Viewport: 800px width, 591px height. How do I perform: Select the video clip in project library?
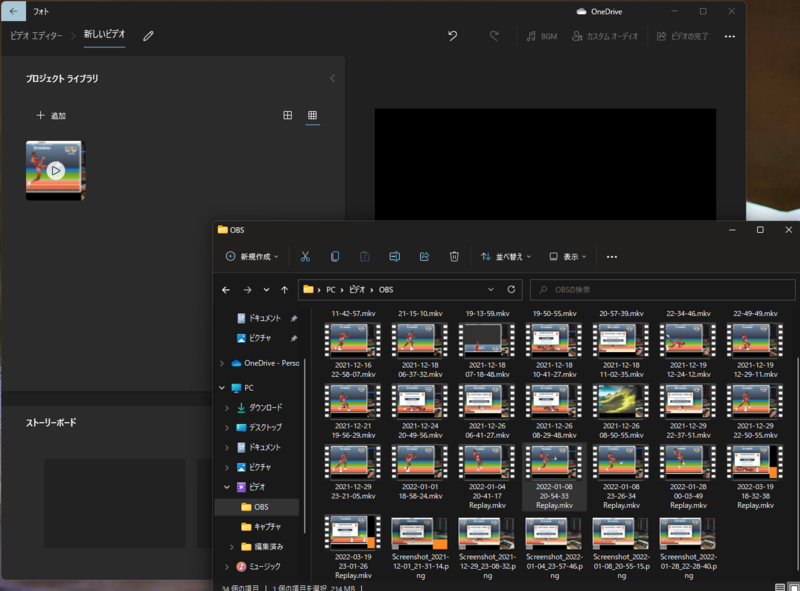[56, 170]
